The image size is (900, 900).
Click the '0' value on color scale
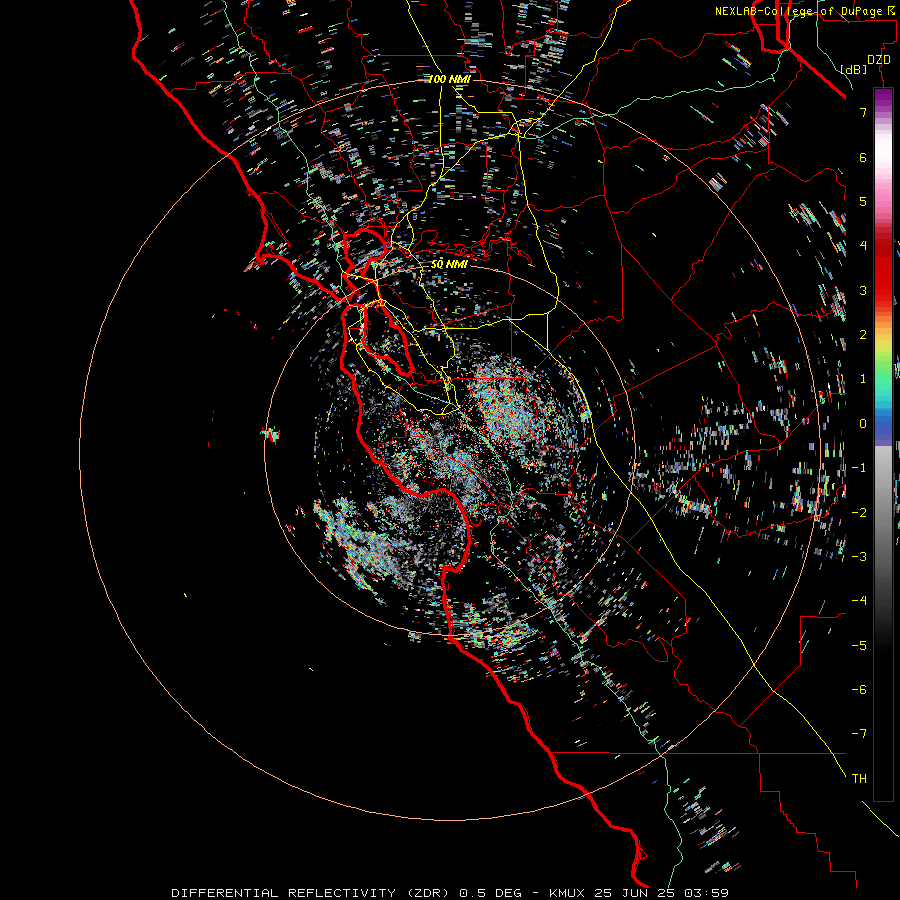(863, 424)
